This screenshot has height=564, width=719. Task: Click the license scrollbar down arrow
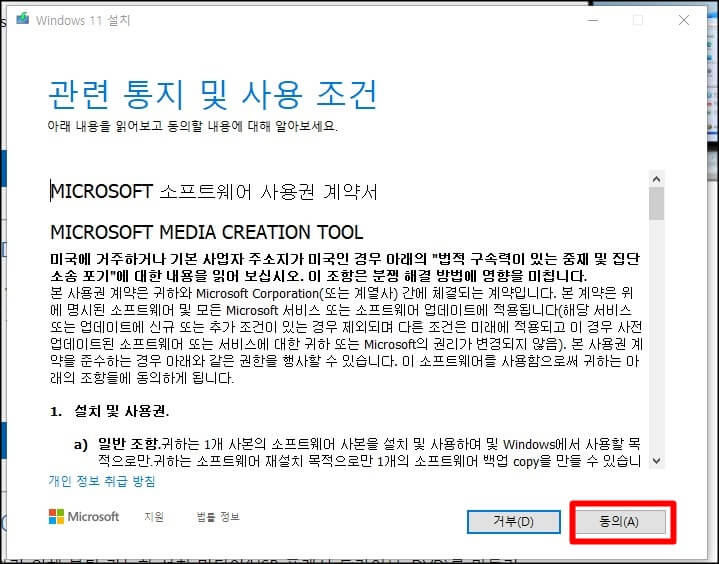point(657,461)
